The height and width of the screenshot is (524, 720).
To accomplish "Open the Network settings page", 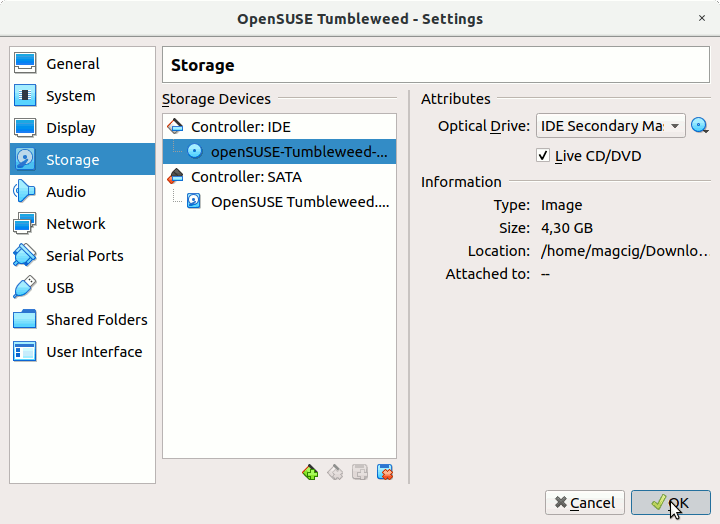I will (82, 224).
